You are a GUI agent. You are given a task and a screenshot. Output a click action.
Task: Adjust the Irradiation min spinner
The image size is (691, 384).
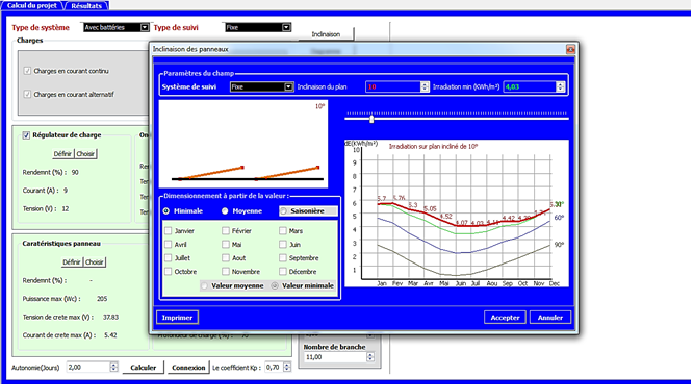pyautogui.click(x=561, y=87)
